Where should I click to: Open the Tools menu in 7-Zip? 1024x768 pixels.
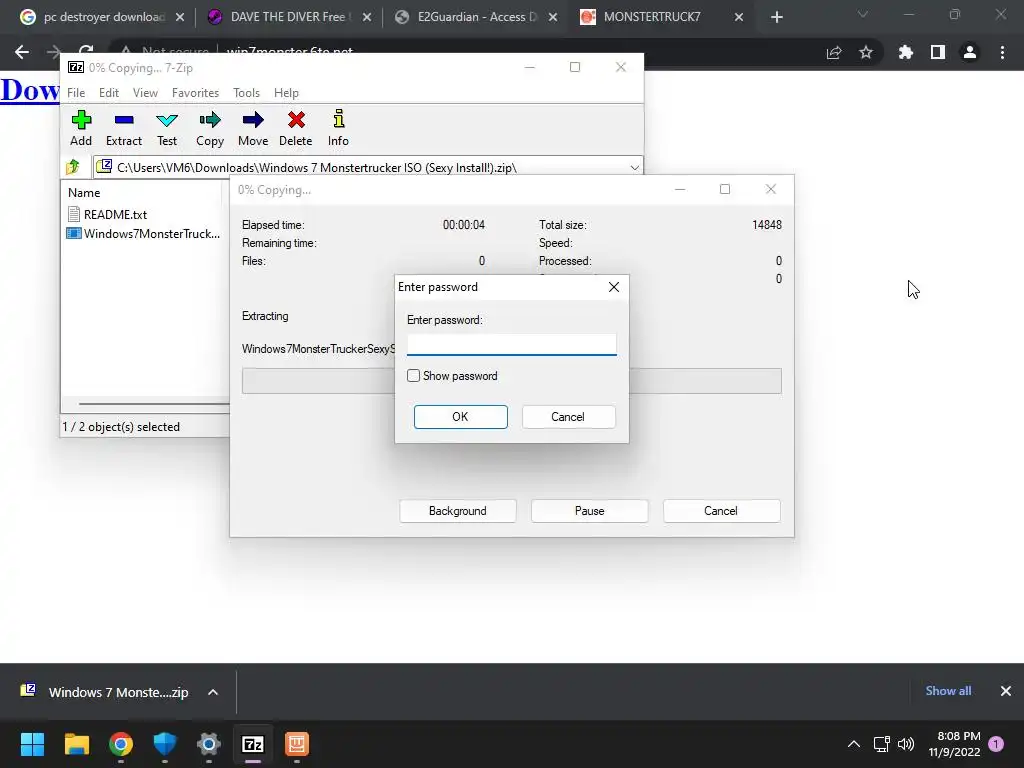click(246, 93)
